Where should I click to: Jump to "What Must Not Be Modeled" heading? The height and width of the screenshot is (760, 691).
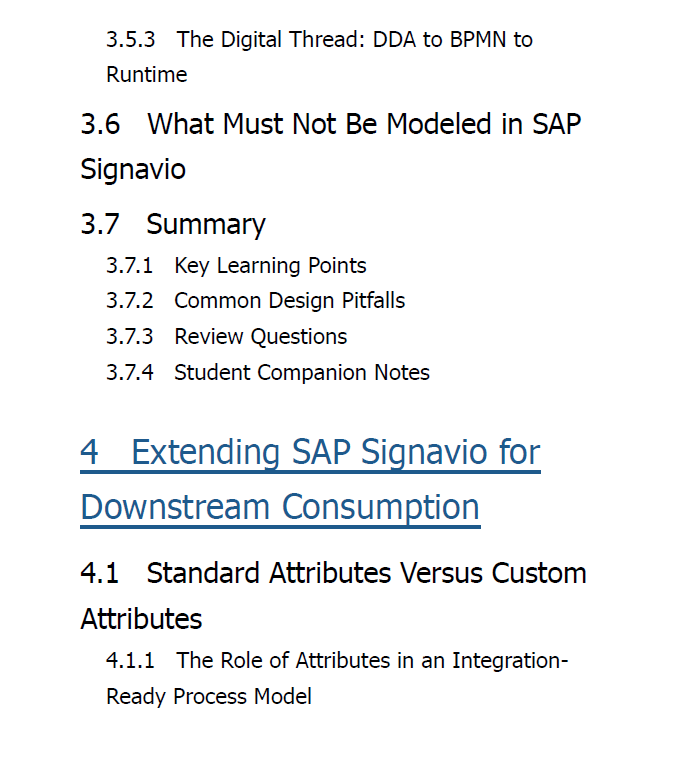point(330,124)
